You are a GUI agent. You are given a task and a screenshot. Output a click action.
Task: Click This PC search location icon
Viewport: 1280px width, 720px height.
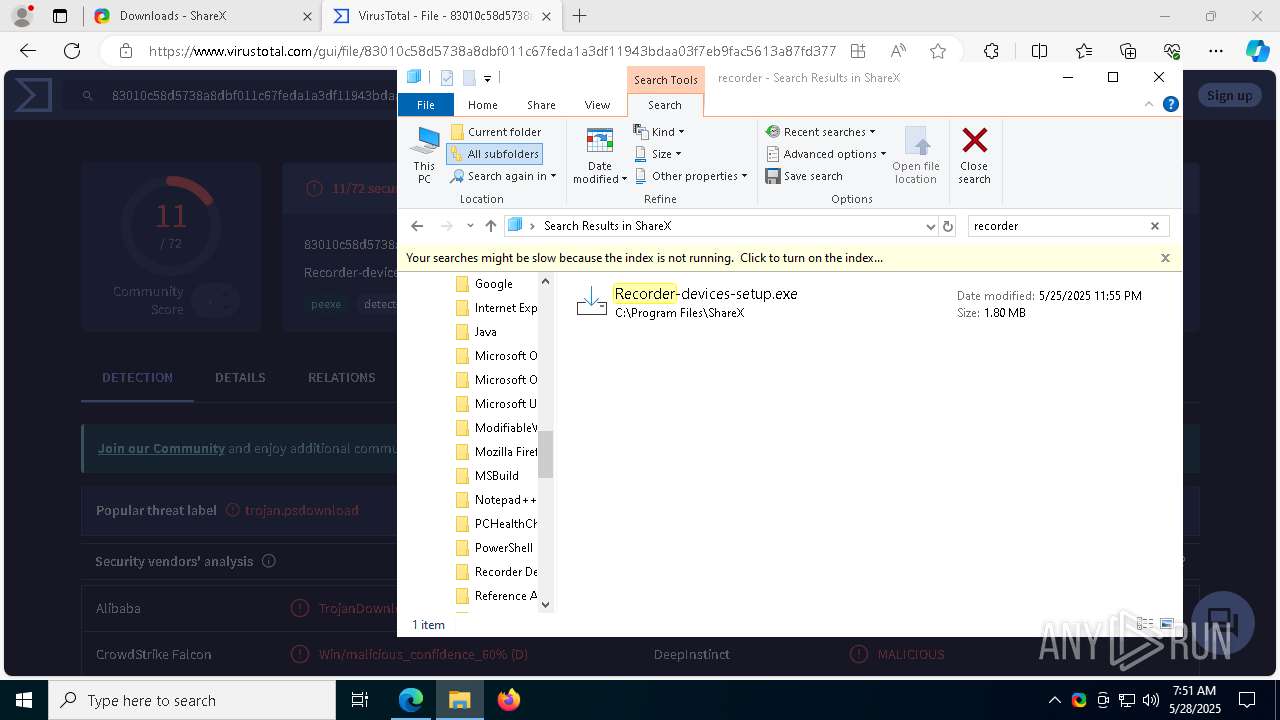point(425,155)
